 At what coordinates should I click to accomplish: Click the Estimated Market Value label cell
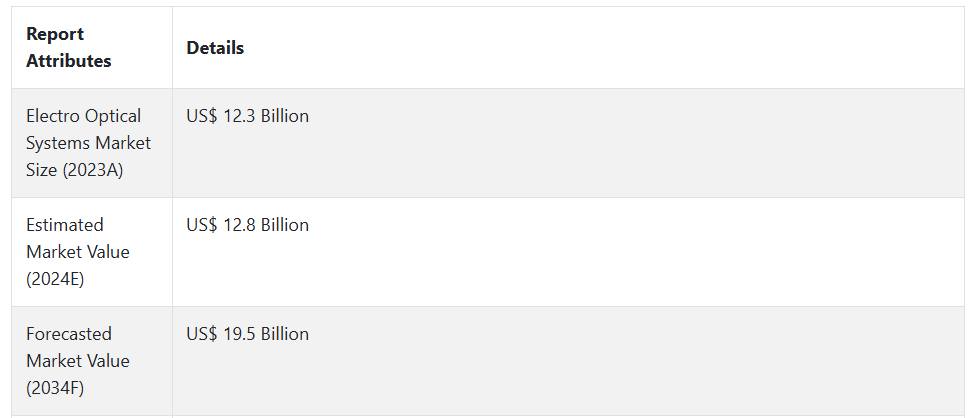pyautogui.click(x=92, y=252)
